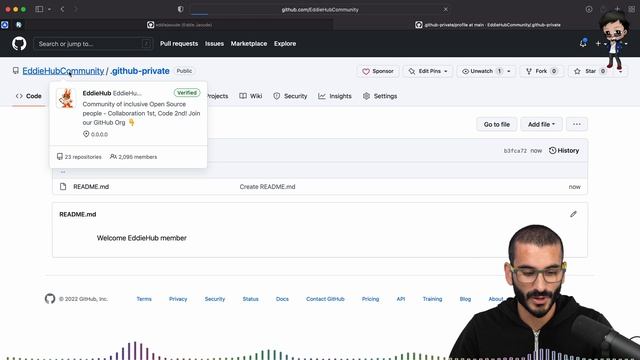
Task: Click footer API link
Action: pos(401,299)
